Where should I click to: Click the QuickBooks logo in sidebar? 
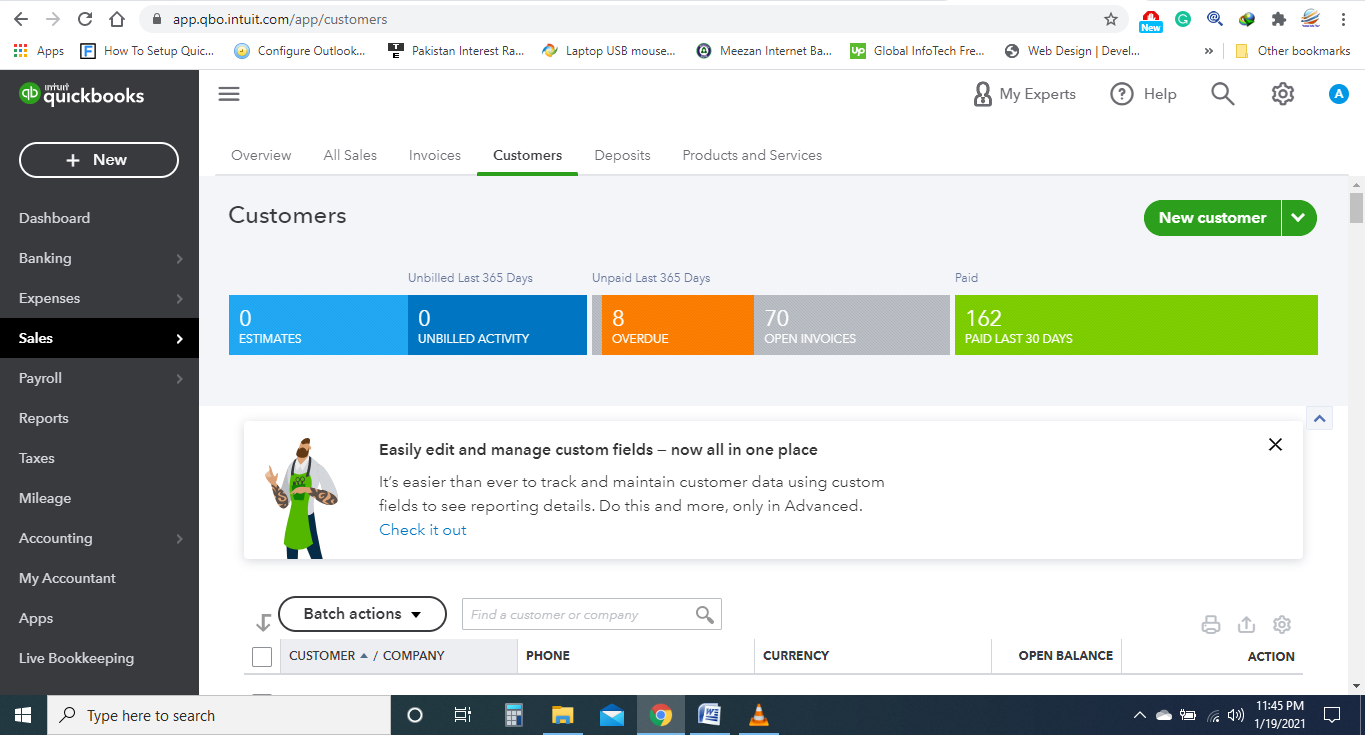pyautogui.click(x=82, y=94)
